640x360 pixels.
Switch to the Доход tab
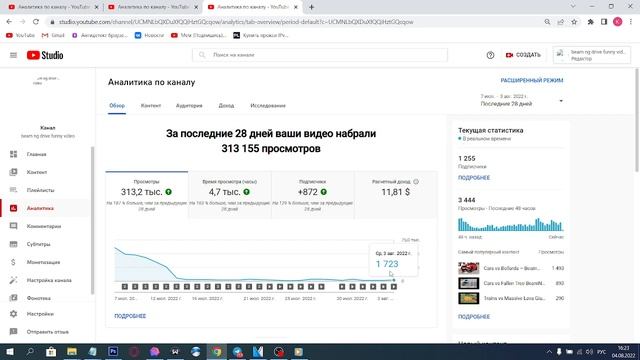(226, 106)
